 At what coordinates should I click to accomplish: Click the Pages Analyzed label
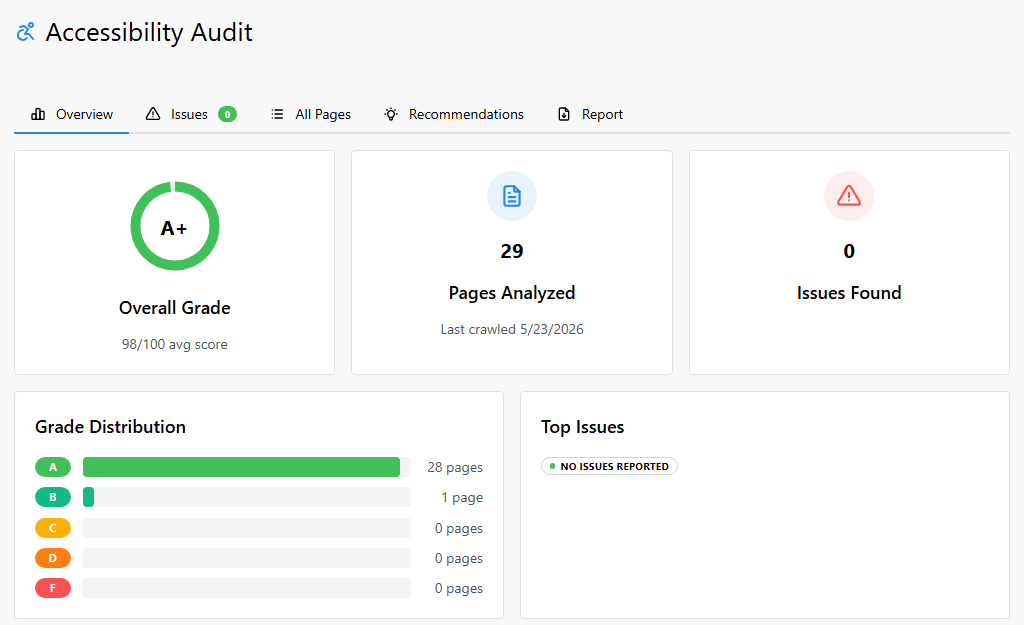pos(512,293)
